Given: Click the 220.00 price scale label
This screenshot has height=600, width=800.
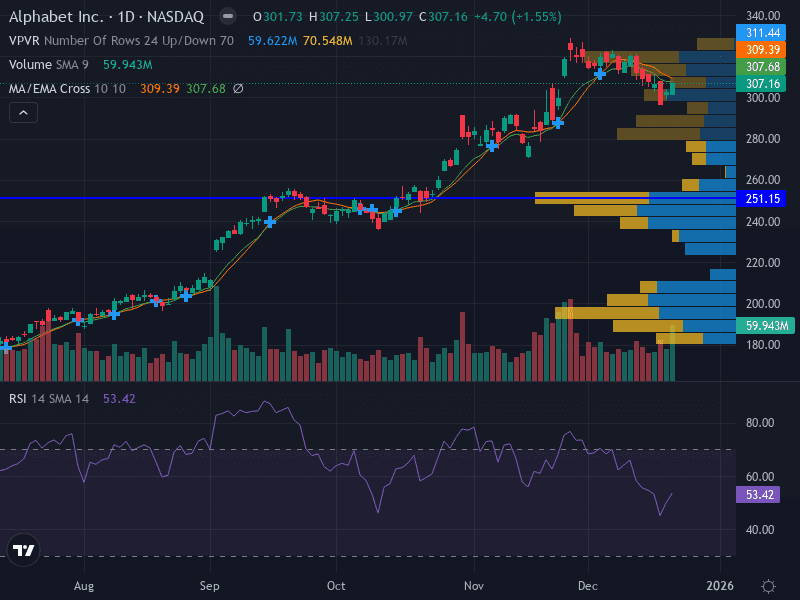Looking at the screenshot, I should point(763,263).
